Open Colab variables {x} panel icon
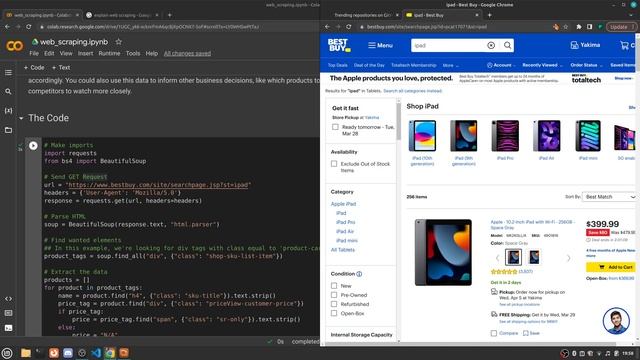The width and height of the screenshot is (640, 360). point(8,111)
